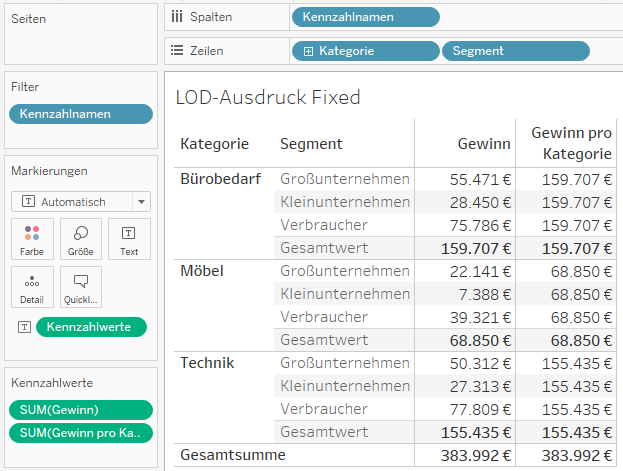This screenshot has width=623, height=471.
Task: Click the Zeilen rows shelf icon
Action: (x=177, y=50)
